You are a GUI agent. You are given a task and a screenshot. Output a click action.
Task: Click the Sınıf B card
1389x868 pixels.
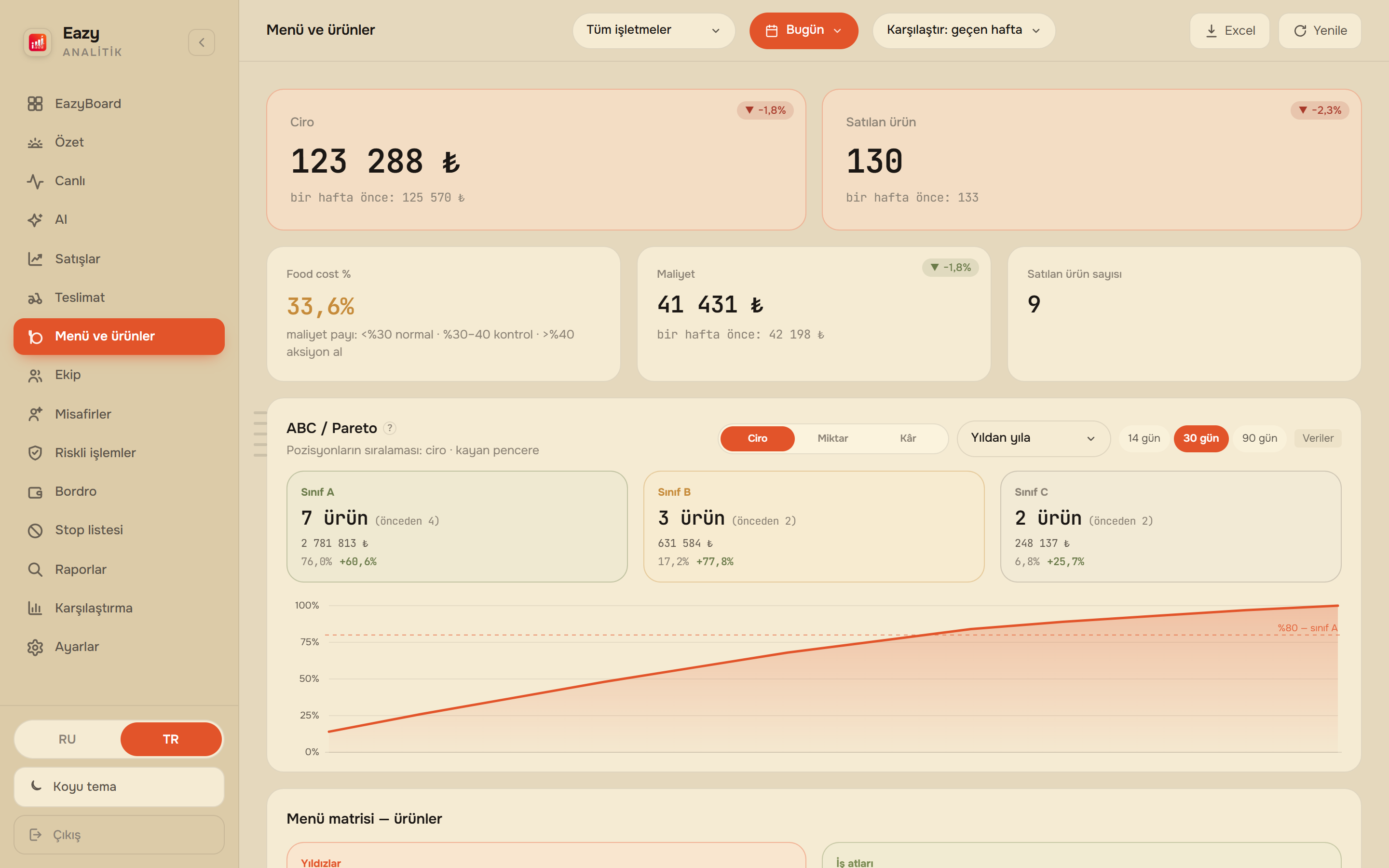coord(814,527)
